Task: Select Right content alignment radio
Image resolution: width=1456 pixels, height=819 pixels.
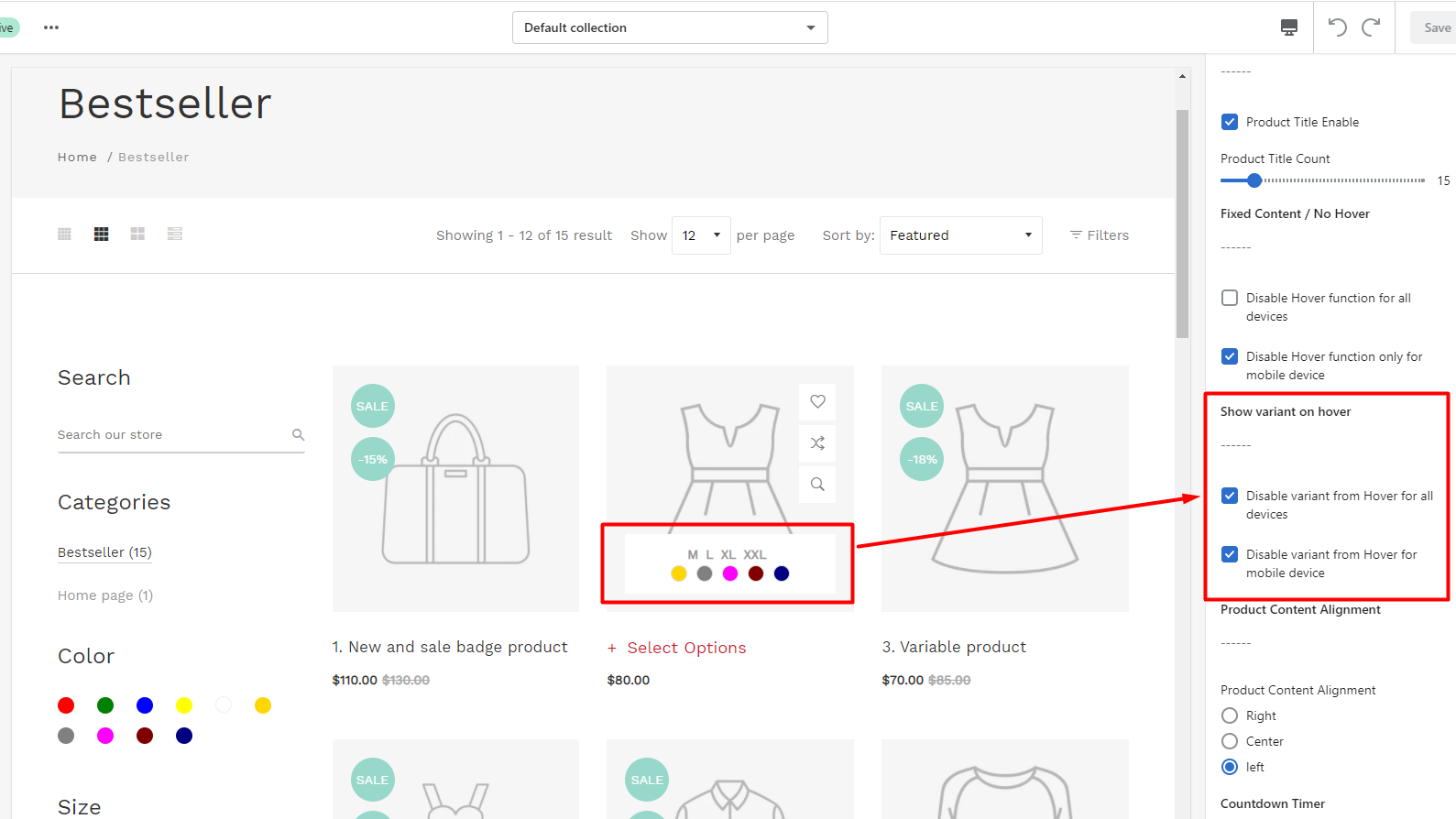Action: [1230, 715]
